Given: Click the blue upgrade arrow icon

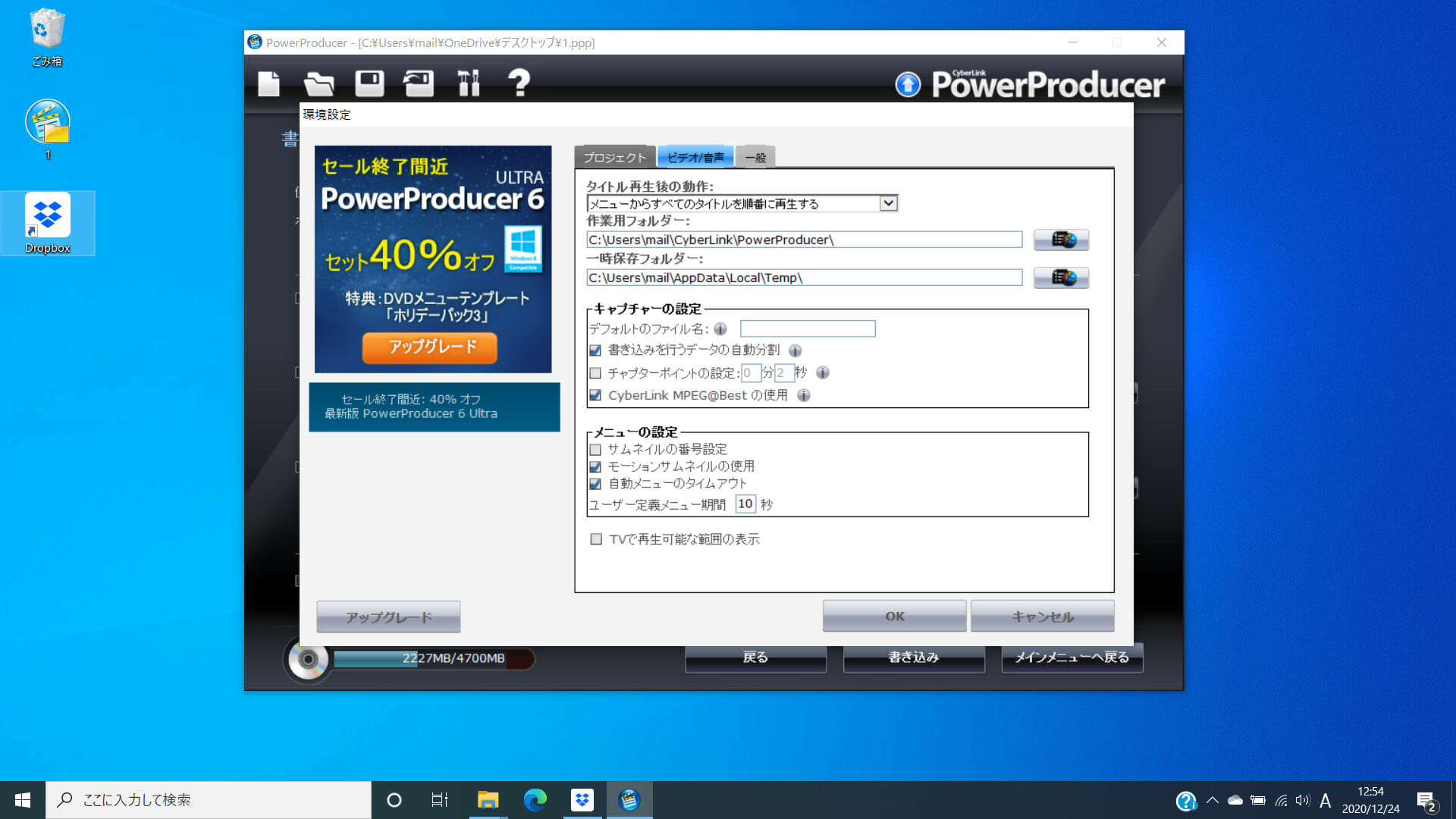Looking at the screenshot, I should click(908, 84).
